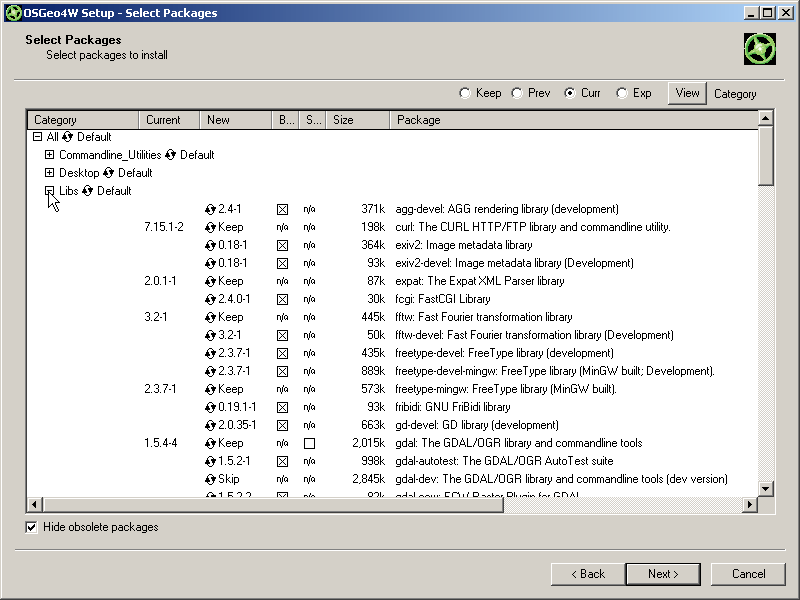Toggle the source checkbox for gdal
This screenshot has width=800, height=600.
click(309, 444)
